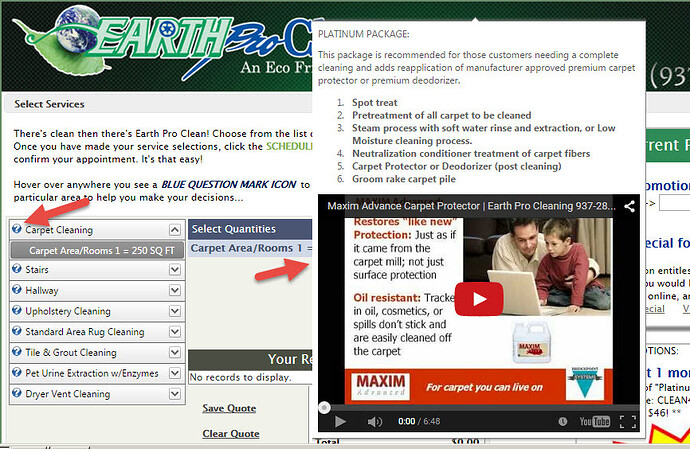Click the share icon on the video
Screen dimensions: 690x449
click(629, 207)
